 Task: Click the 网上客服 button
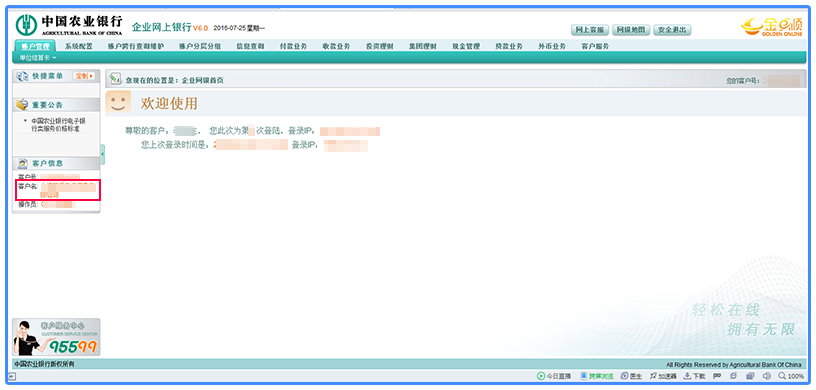pos(589,30)
